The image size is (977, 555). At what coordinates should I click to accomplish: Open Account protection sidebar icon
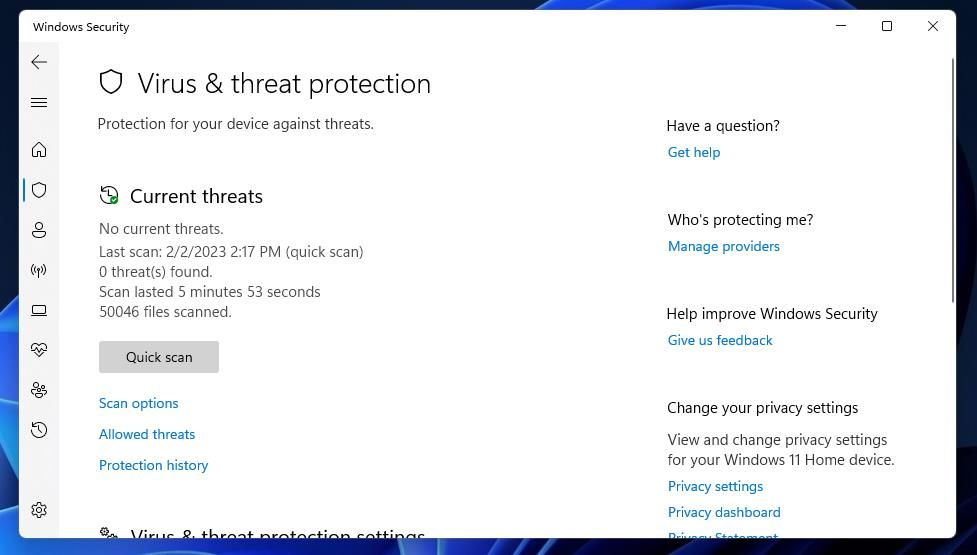coord(39,230)
